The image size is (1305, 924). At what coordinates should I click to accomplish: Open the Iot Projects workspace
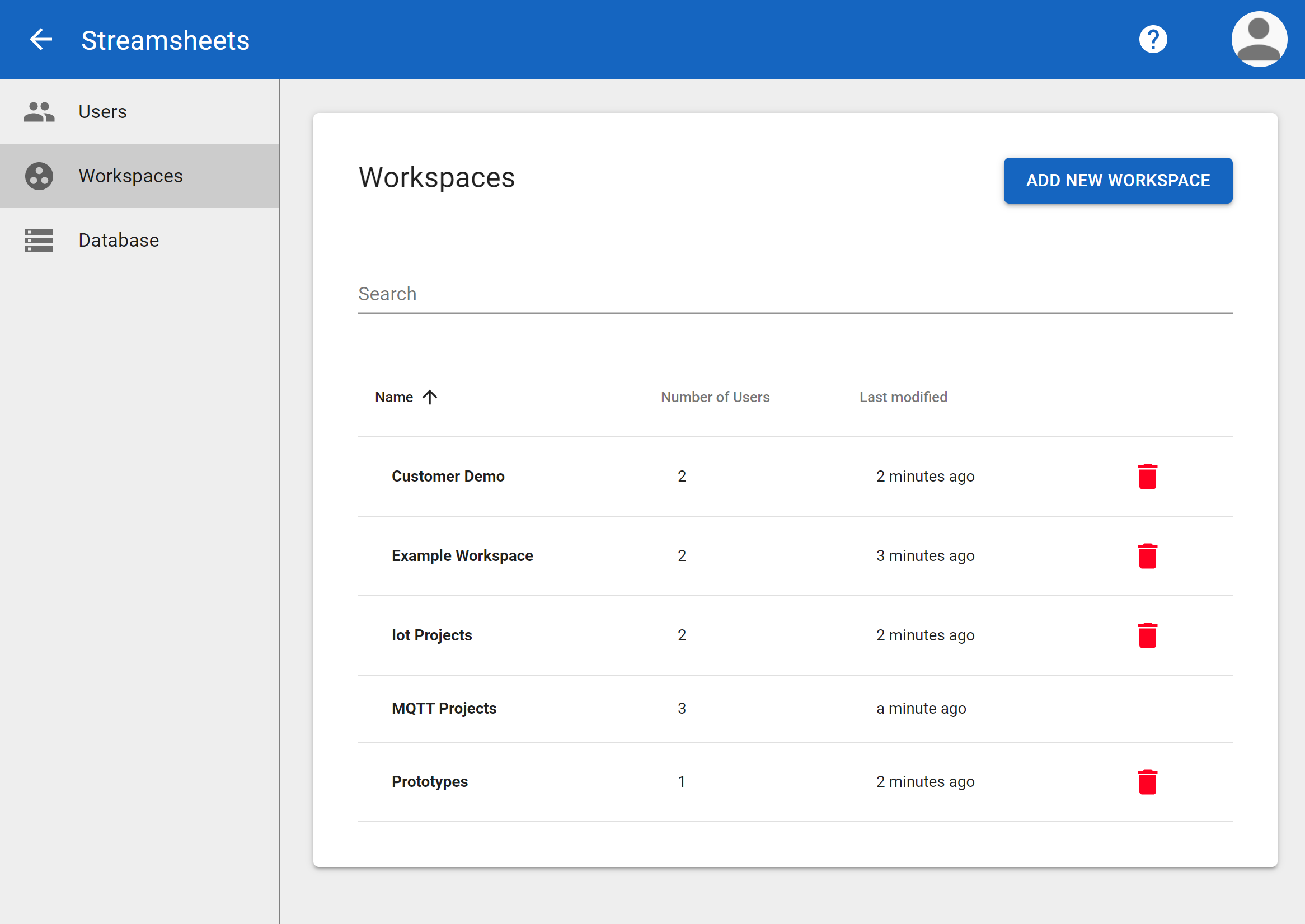432,635
